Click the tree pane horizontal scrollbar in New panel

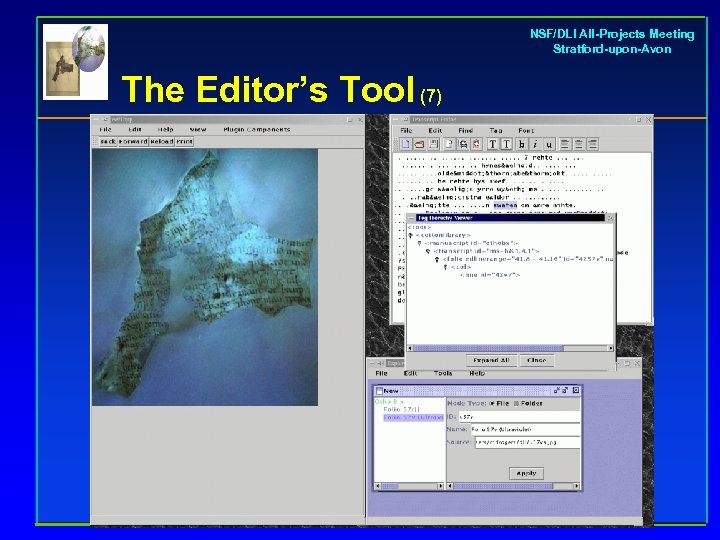[410, 486]
